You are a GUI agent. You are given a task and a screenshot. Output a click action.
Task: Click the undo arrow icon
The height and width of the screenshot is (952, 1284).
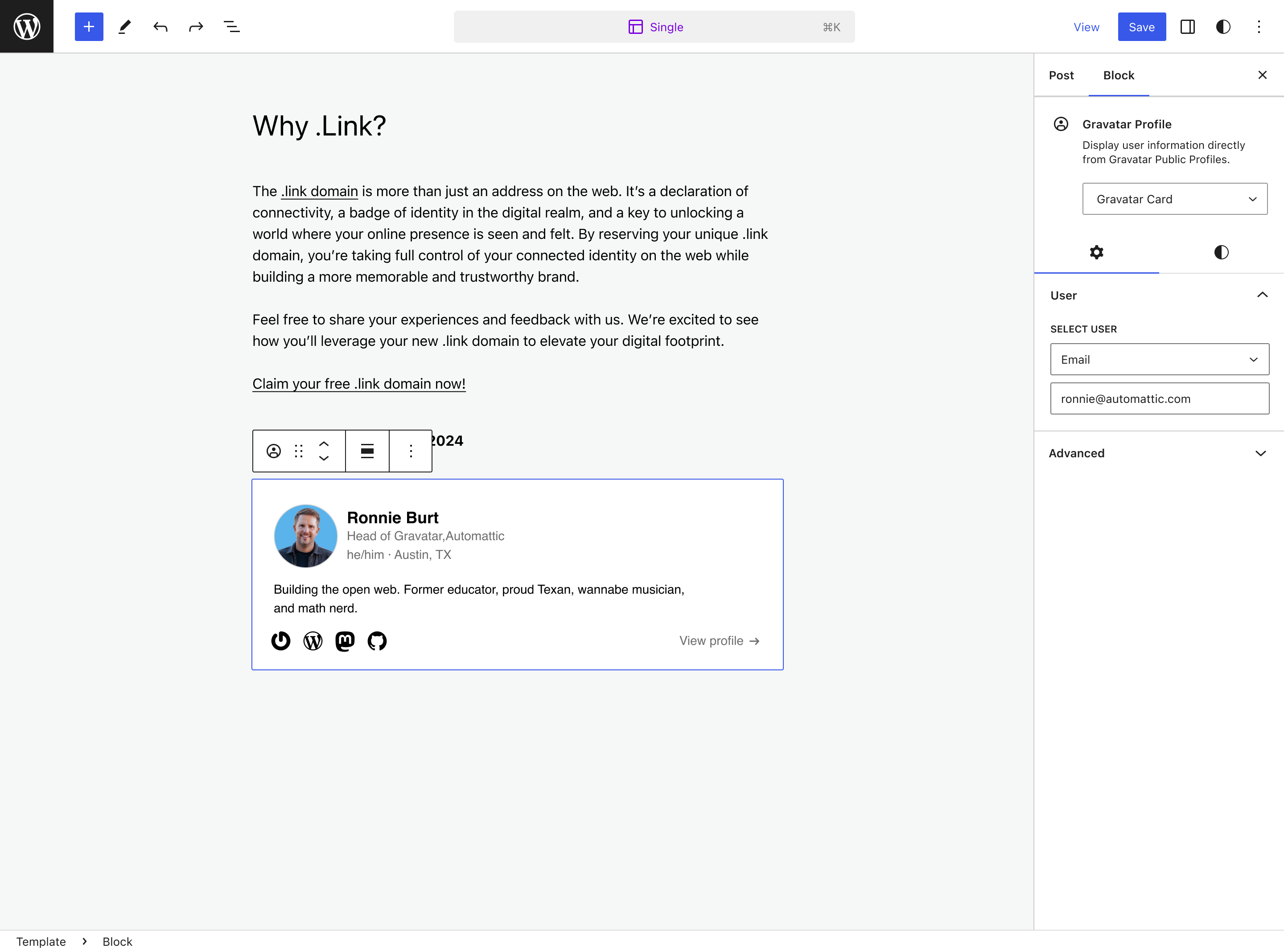click(x=160, y=27)
